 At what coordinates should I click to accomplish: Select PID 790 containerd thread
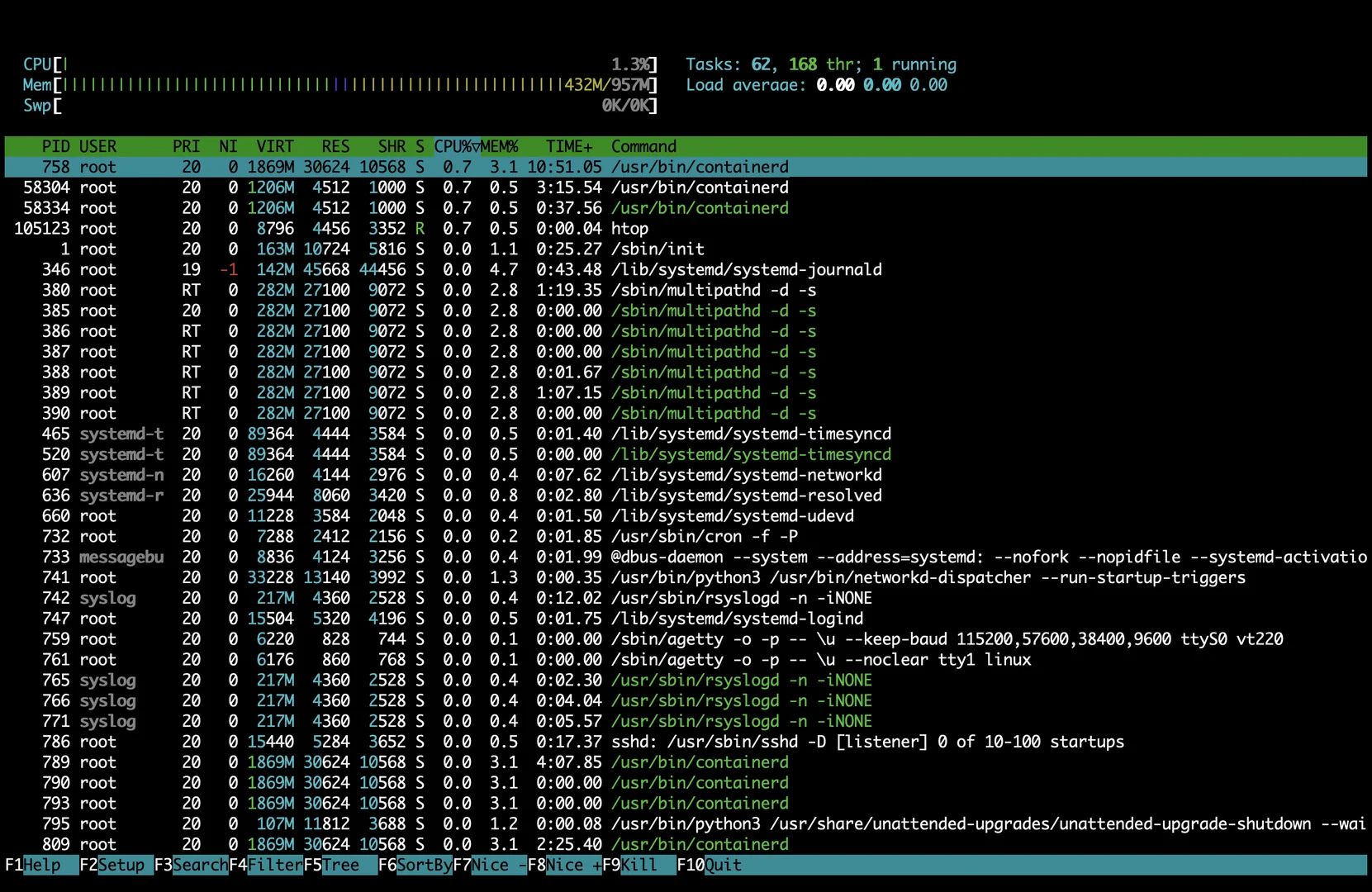coord(686,783)
